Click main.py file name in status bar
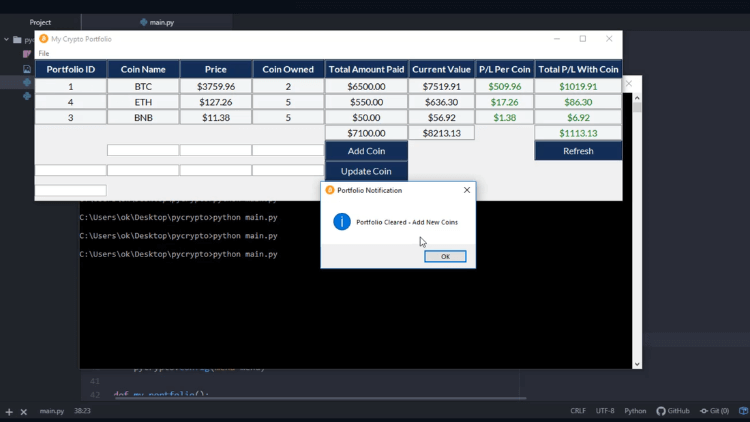Viewport: 750px width, 422px height. click(x=52, y=411)
